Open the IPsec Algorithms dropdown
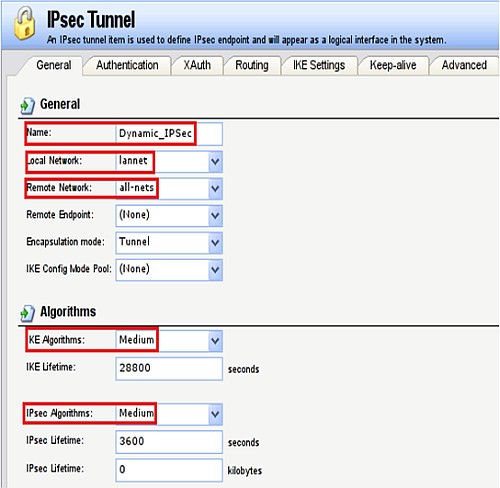The height and width of the screenshot is (488, 500). point(215,414)
